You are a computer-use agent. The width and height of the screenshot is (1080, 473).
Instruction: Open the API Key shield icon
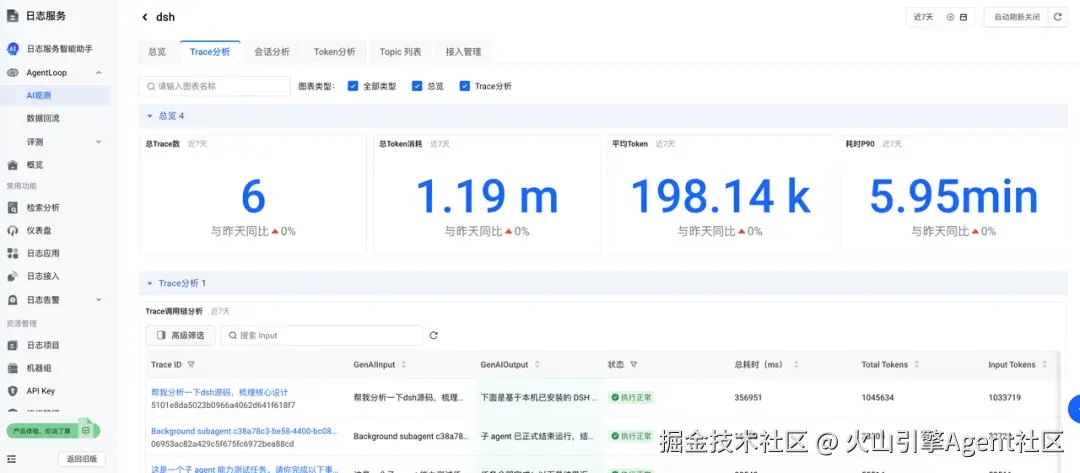12,390
